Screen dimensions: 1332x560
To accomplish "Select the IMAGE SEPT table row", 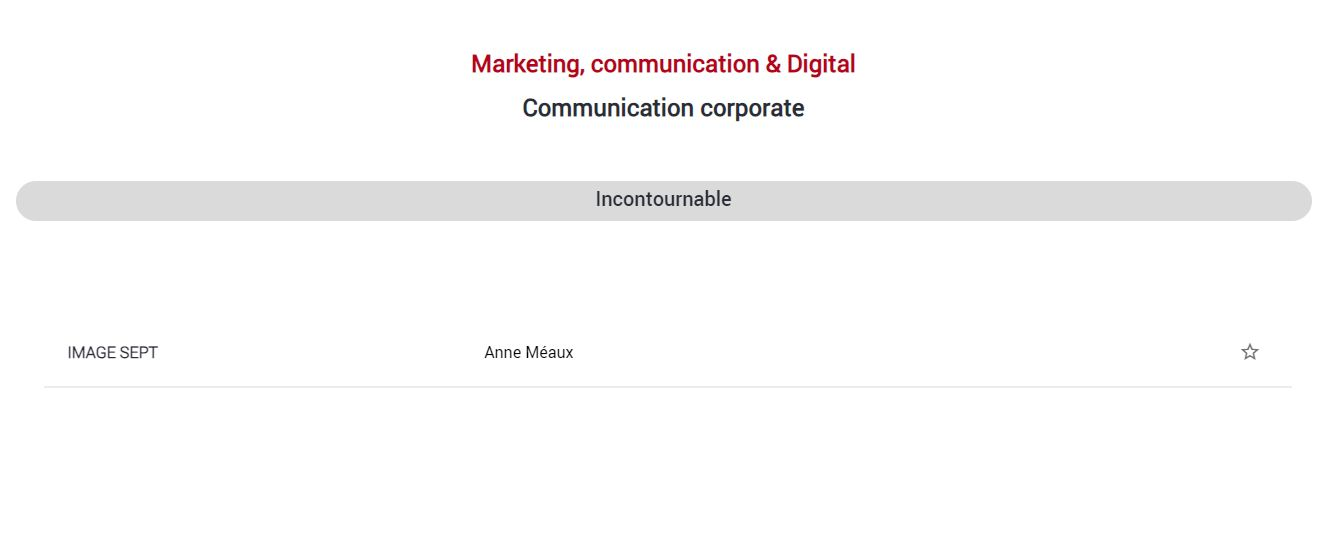I will [x=668, y=353].
